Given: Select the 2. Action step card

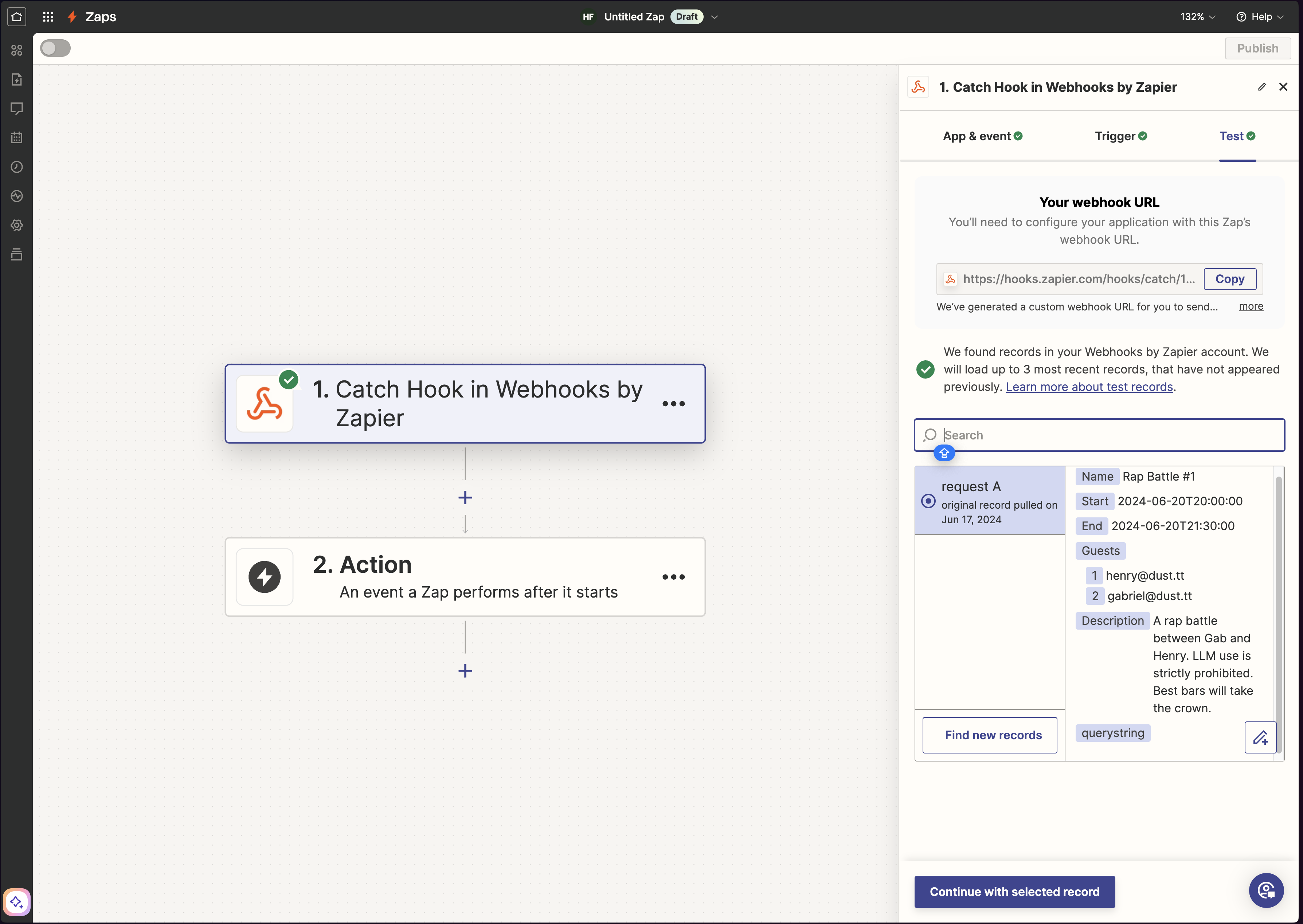Looking at the screenshot, I should [465, 576].
